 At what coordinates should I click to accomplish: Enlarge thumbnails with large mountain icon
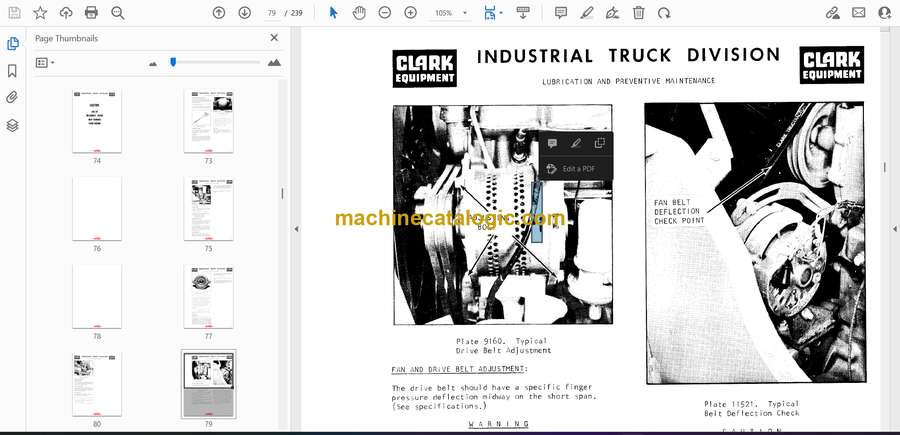274,63
